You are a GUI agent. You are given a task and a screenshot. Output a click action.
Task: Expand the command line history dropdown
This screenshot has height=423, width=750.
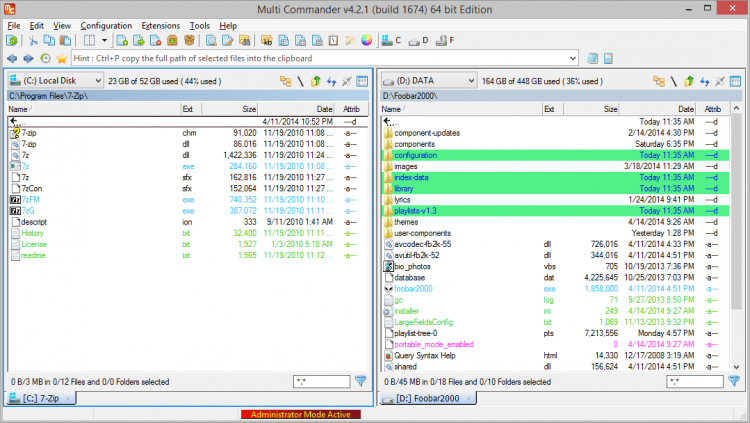coord(573,58)
